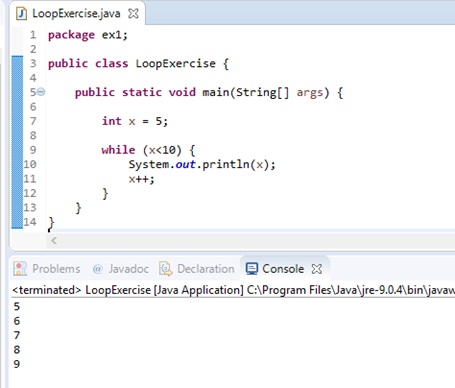Click the Javadoc @ icon

97,269
